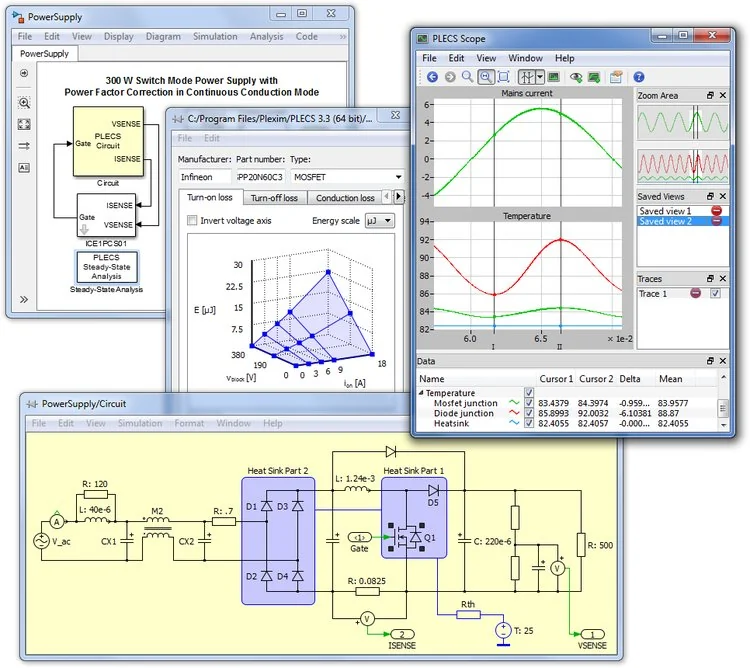Click the hold trace icon in Scope toolbar
The width and height of the screenshot is (750, 668).
pos(594,77)
